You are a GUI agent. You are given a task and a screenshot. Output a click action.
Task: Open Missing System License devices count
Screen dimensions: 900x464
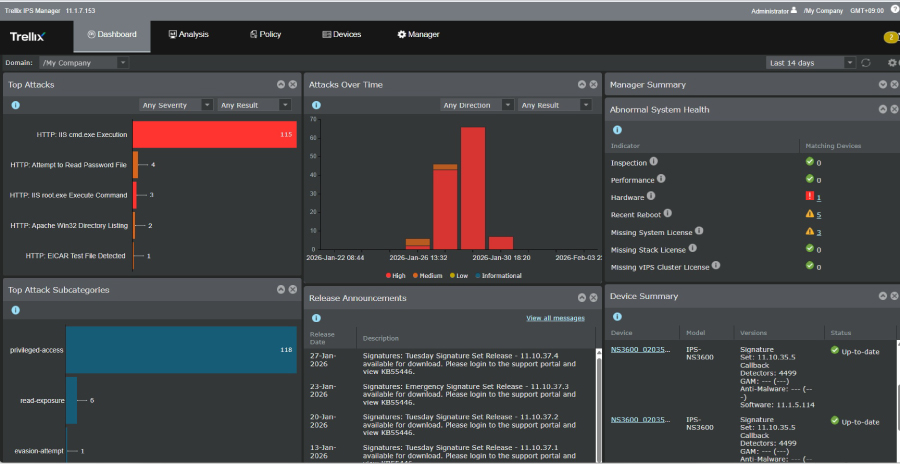[x=818, y=233]
